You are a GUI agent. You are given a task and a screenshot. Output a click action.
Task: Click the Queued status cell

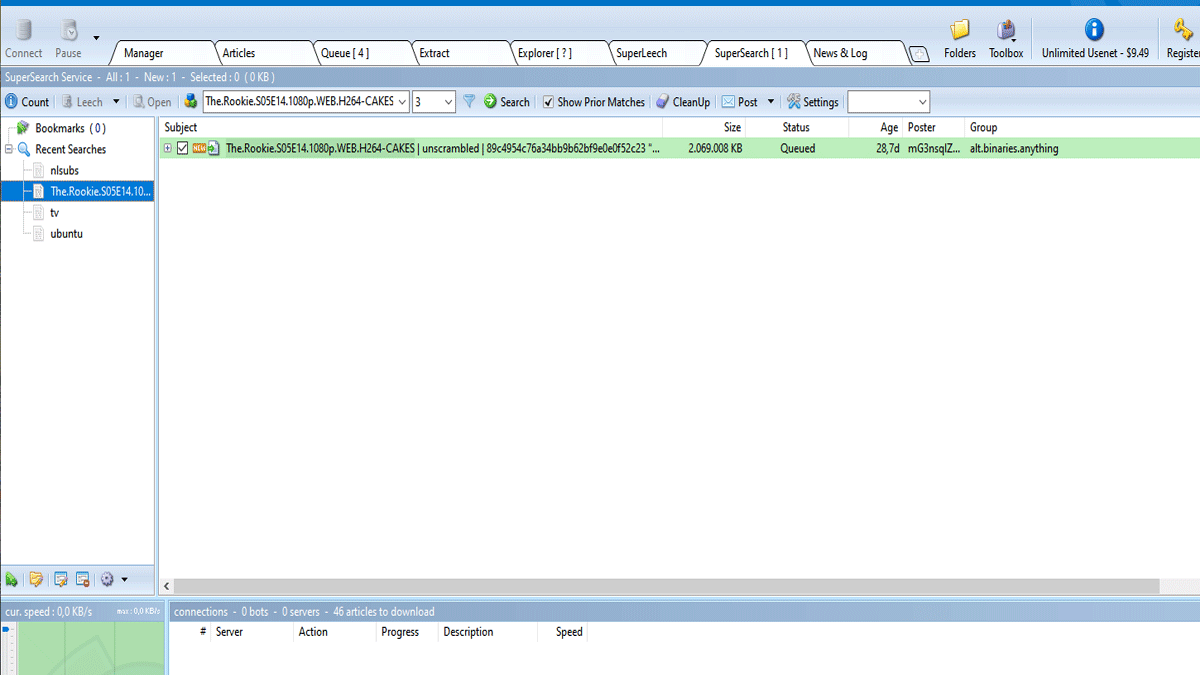coord(798,149)
